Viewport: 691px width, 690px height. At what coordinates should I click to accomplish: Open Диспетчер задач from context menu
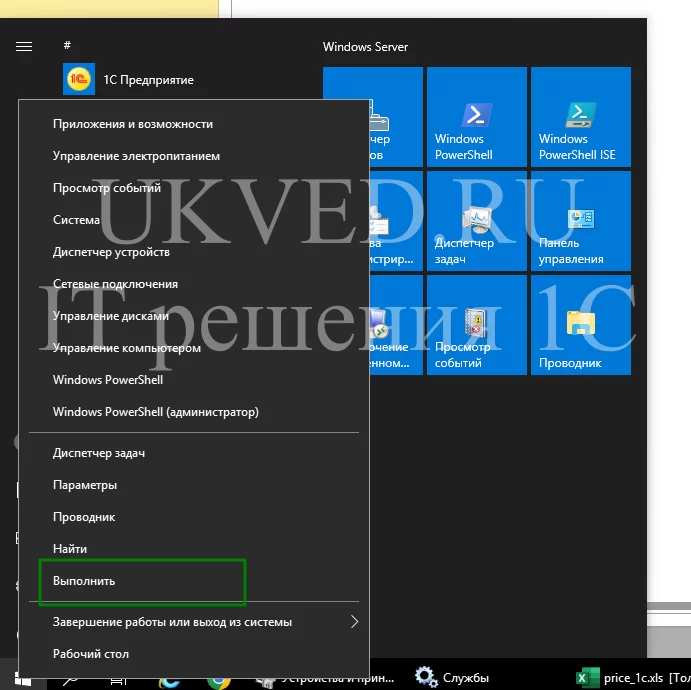[x=194, y=453]
